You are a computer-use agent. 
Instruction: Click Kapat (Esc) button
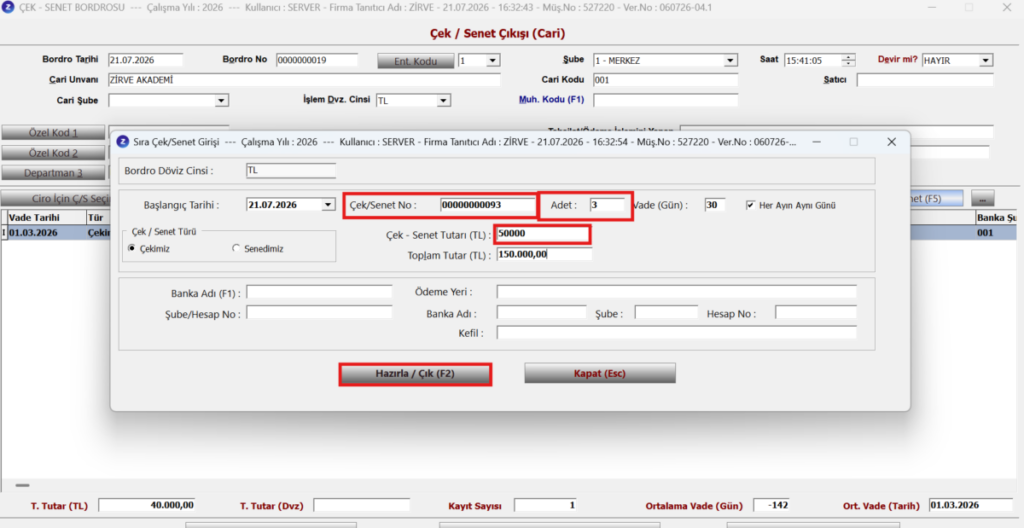(x=600, y=374)
